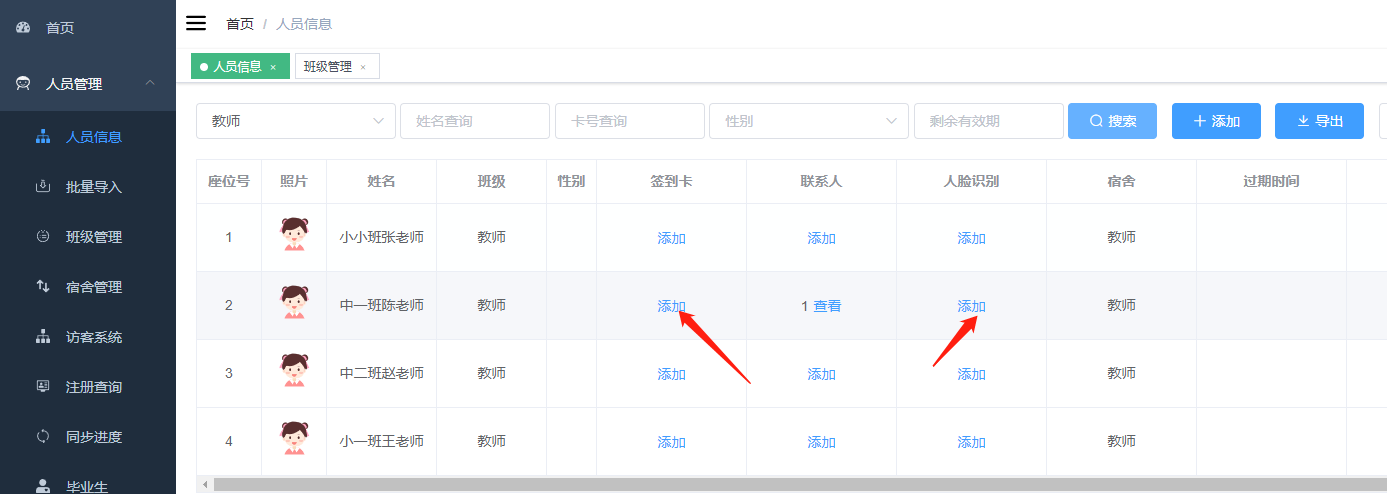
Task: Click 首页 in the breadcrumb
Action: pos(240,24)
